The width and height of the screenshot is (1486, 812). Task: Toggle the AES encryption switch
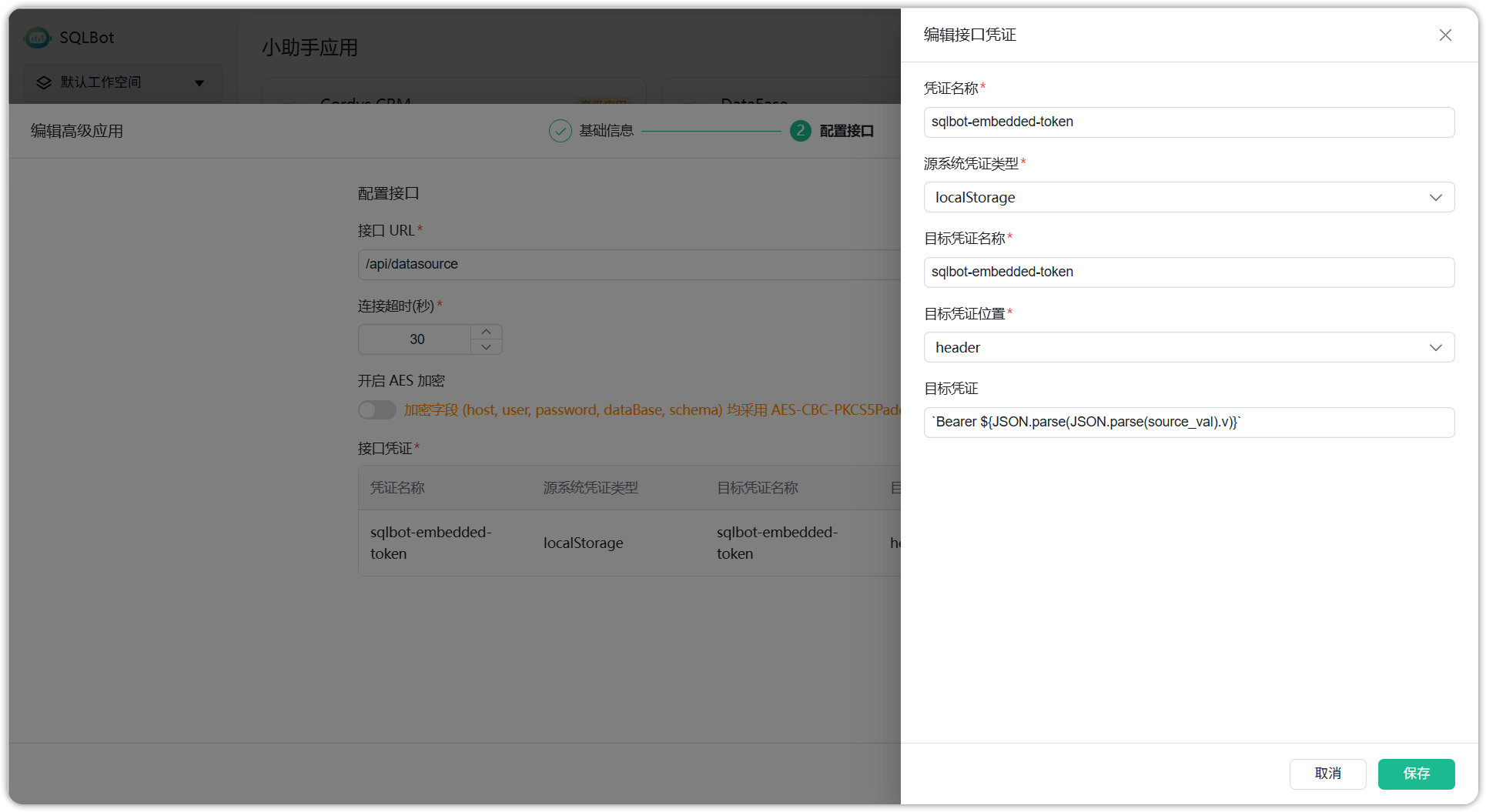click(x=377, y=410)
